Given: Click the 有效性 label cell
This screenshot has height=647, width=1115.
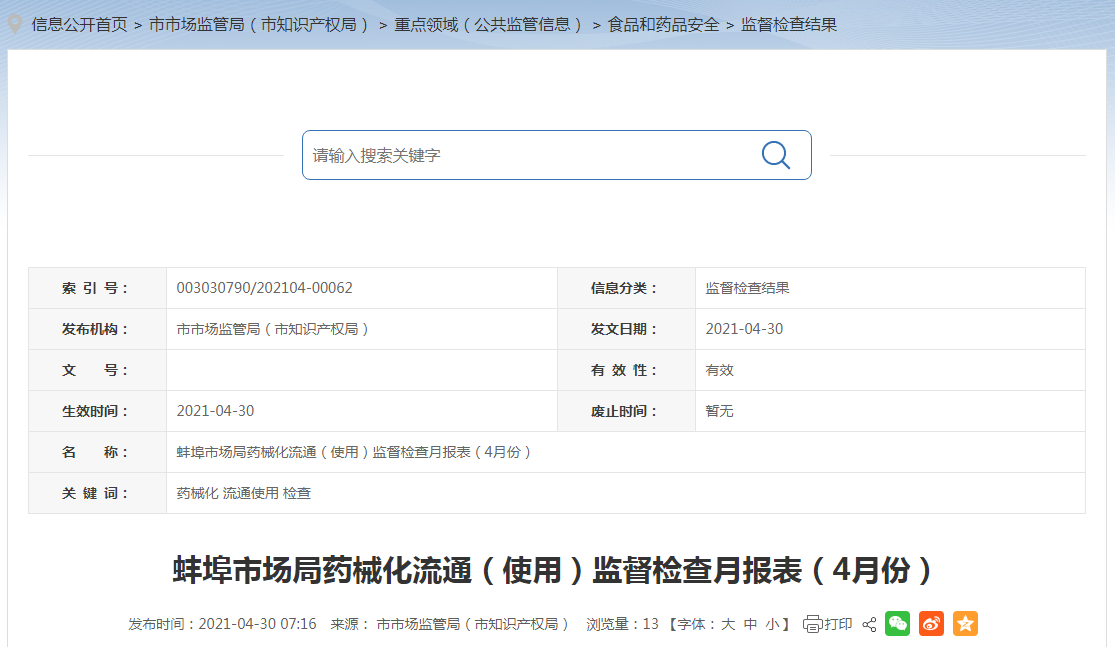Looking at the screenshot, I should [626, 370].
